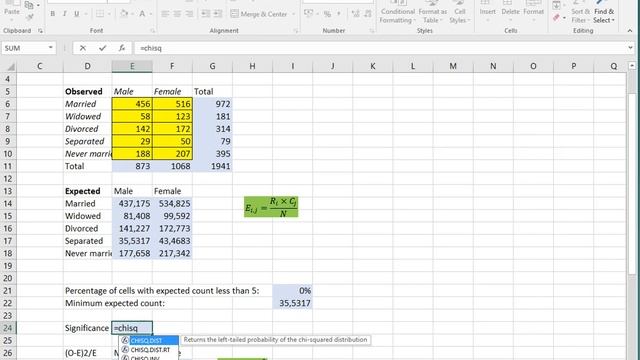Click the Copy icon
Image resolution: width=640 pixels, height=360 pixels.
(29, 5)
